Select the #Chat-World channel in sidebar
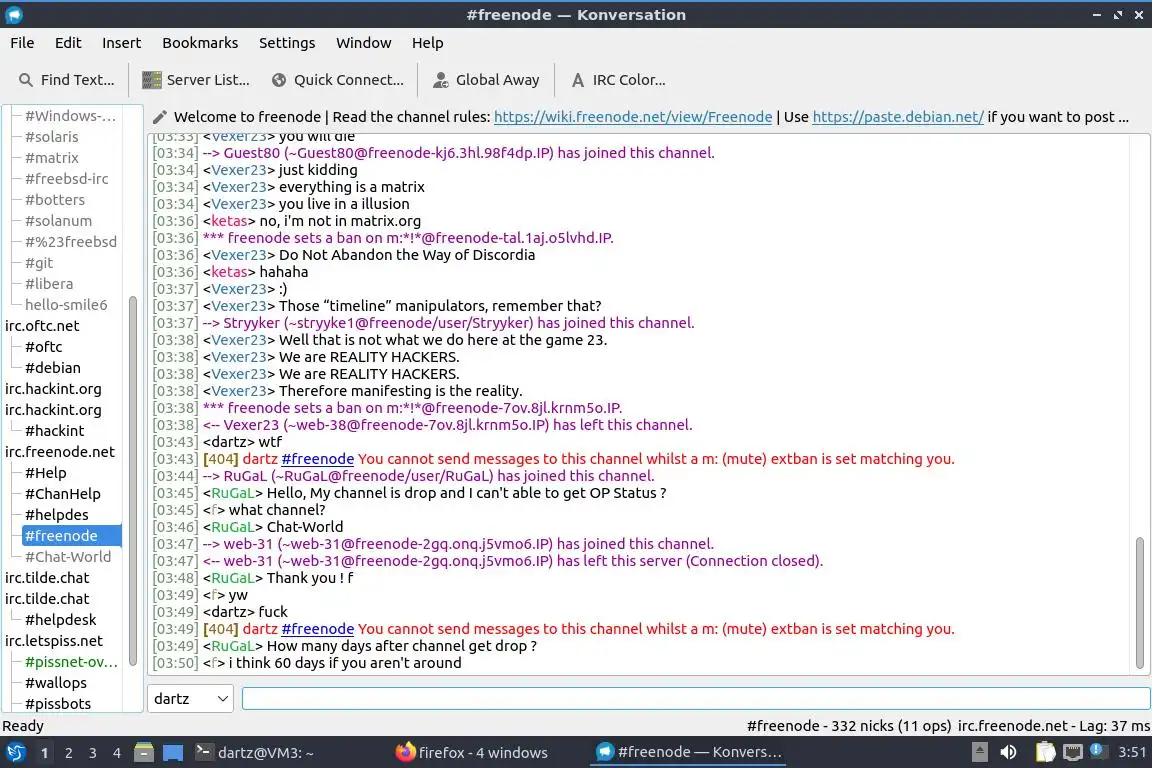The image size is (1152, 768). pyautogui.click(x=68, y=557)
